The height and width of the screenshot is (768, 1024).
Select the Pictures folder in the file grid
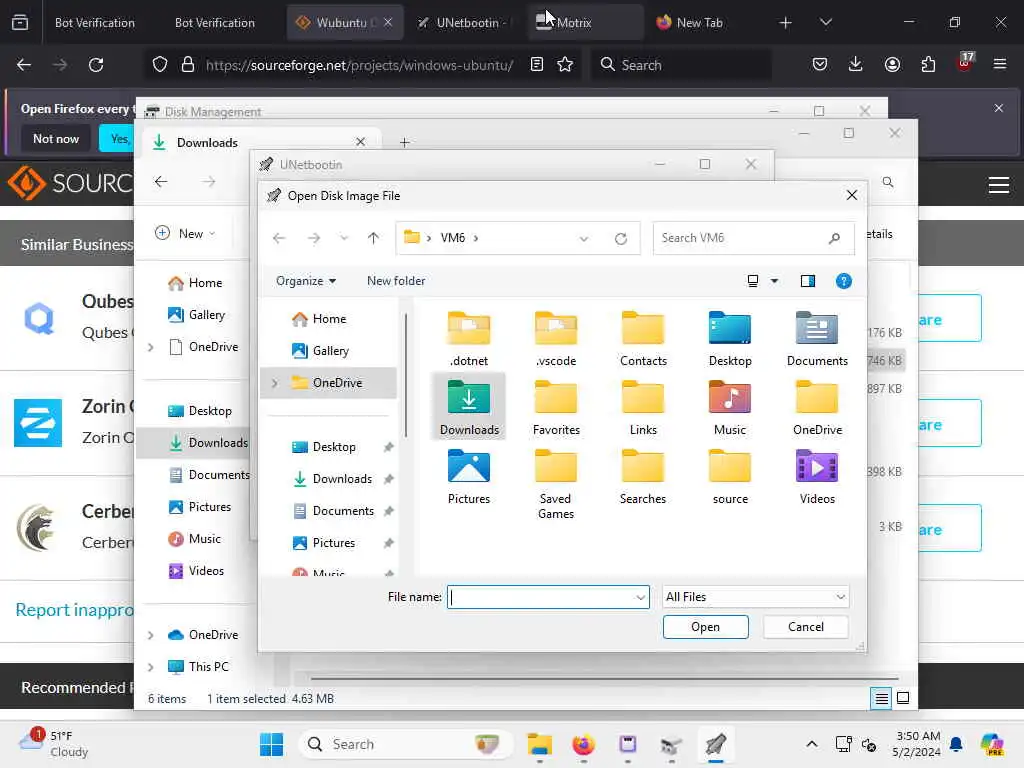[x=469, y=476]
